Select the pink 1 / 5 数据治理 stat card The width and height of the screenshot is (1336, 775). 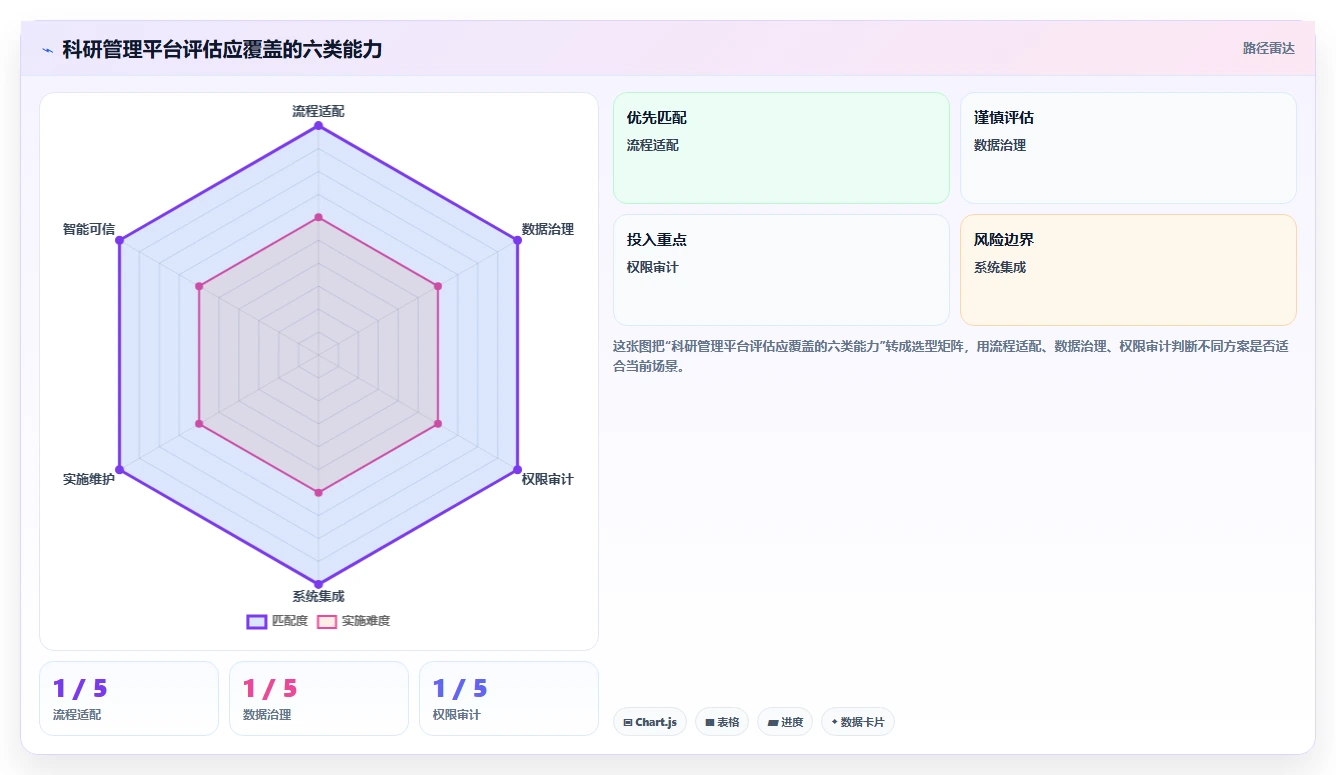319,698
